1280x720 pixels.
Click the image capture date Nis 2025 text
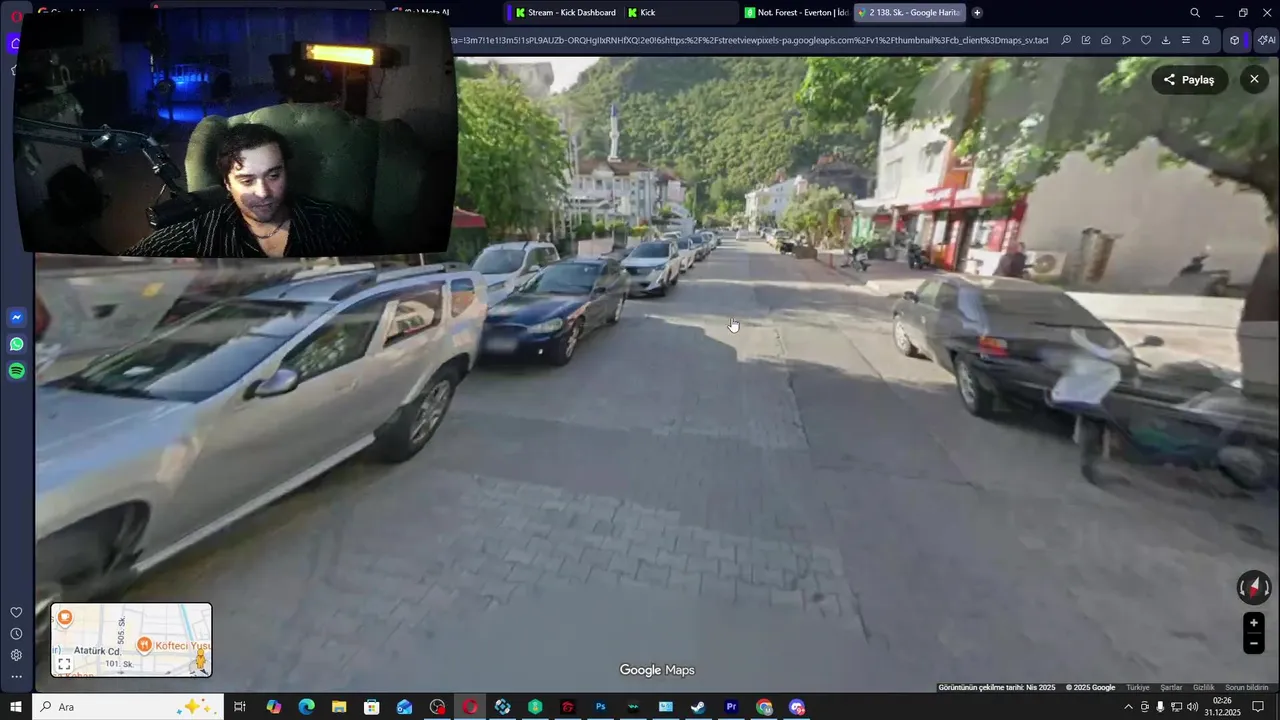[997, 687]
